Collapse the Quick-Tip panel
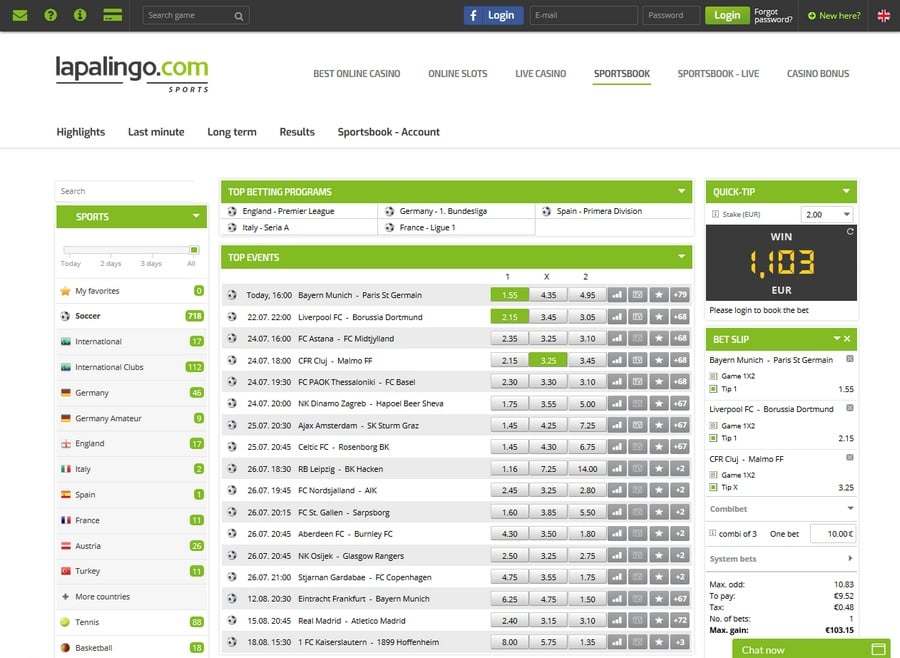The image size is (900, 658). click(x=846, y=191)
